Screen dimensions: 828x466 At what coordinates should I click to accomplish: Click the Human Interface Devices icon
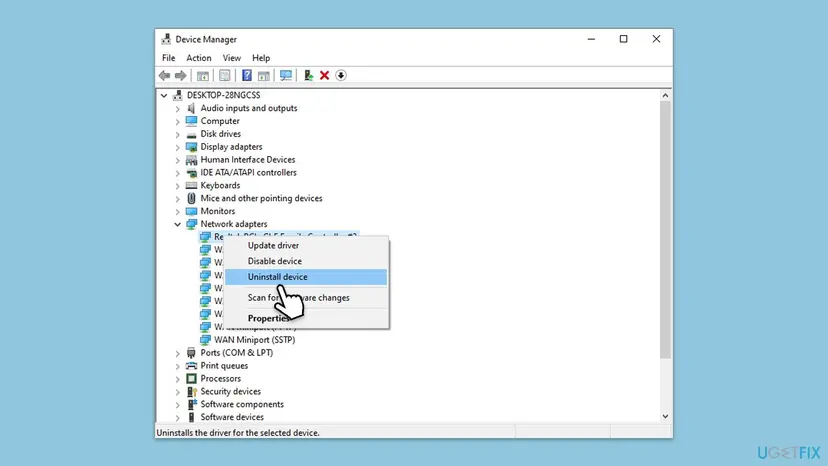pos(191,160)
